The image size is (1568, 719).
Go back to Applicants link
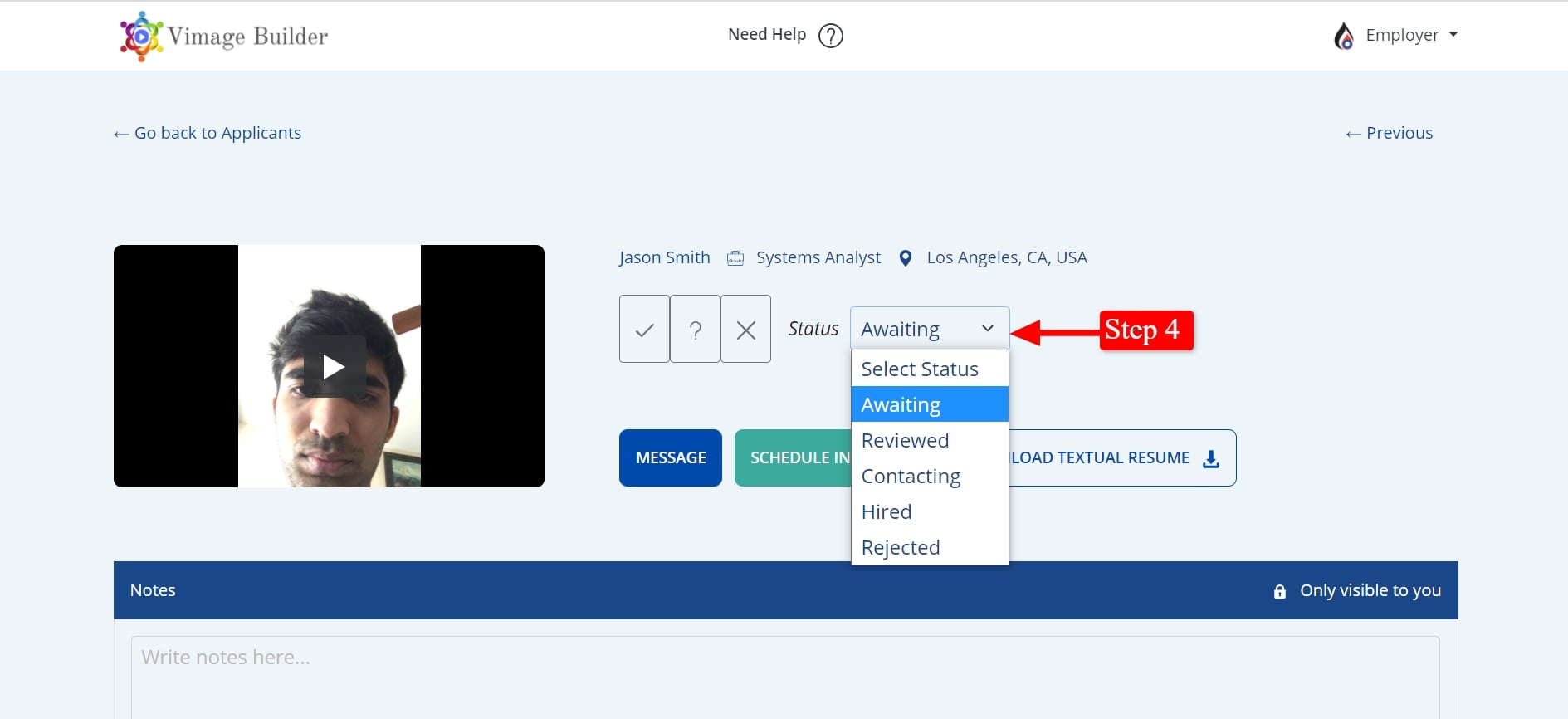pyautogui.click(x=208, y=133)
